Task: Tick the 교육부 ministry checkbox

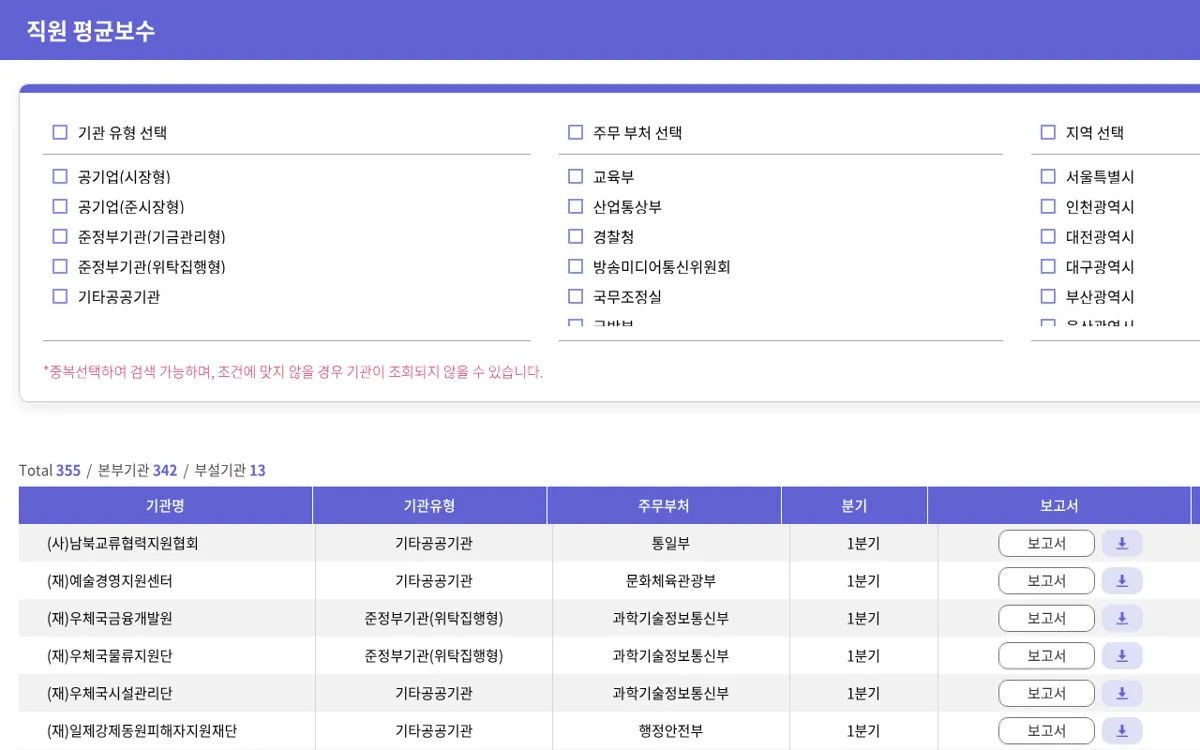Action: click(x=575, y=177)
